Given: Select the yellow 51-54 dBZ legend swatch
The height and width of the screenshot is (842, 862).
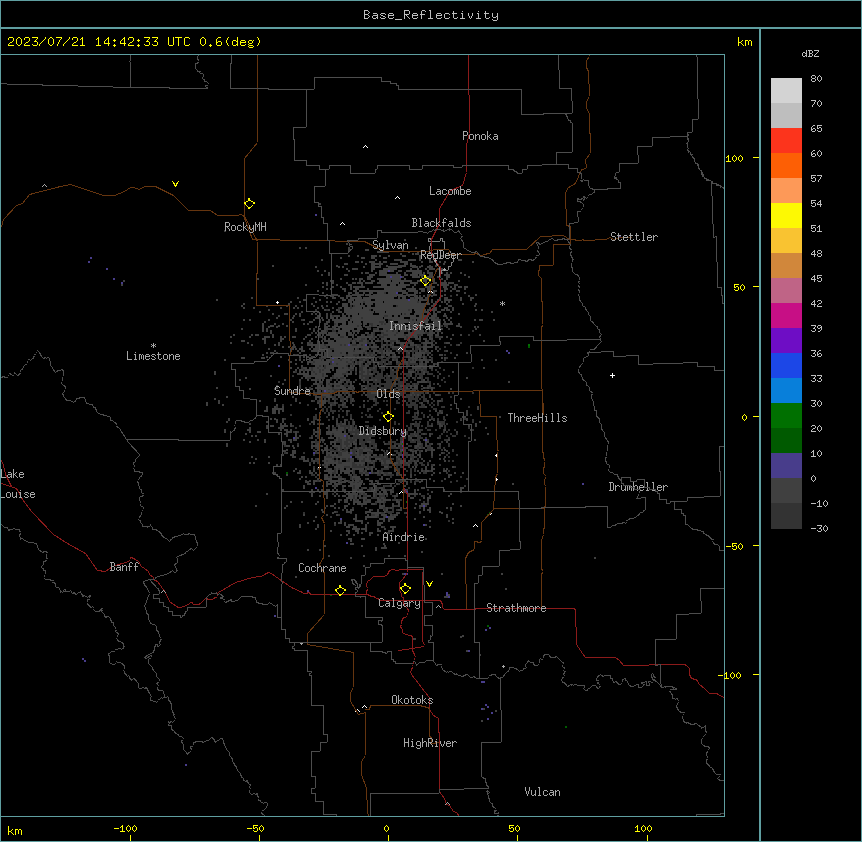Looking at the screenshot, I should pos(786,215).
